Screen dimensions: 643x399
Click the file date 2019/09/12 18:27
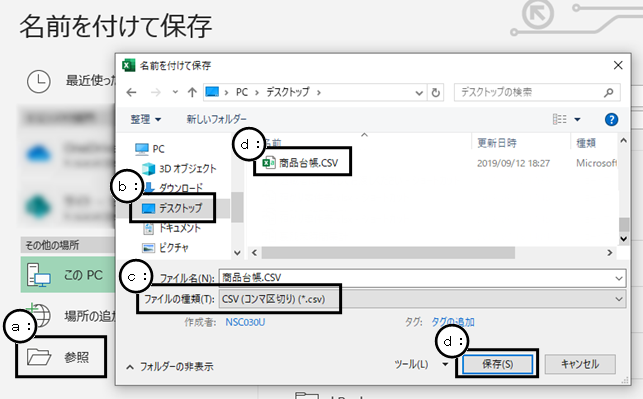click(513, 163)
